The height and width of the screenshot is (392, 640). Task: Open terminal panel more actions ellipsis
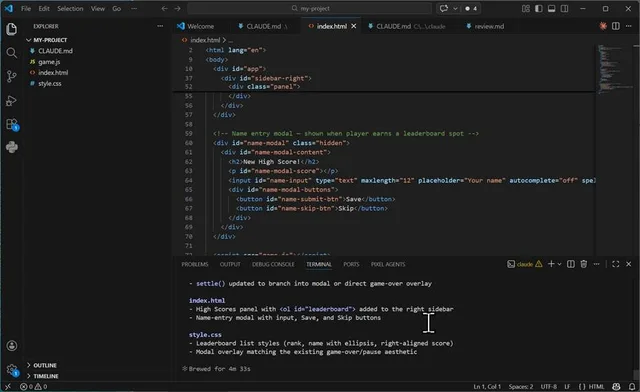[x=596, y=264]
